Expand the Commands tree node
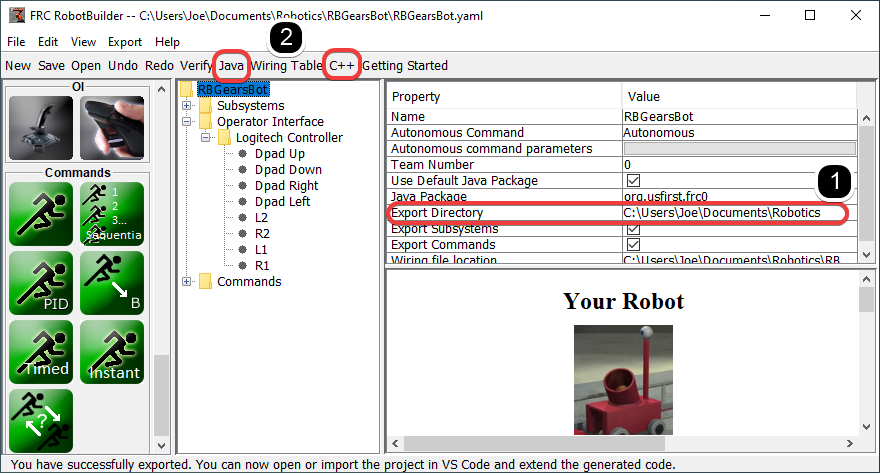This screenshot has width=880, height=473. [x=186, y=282]
